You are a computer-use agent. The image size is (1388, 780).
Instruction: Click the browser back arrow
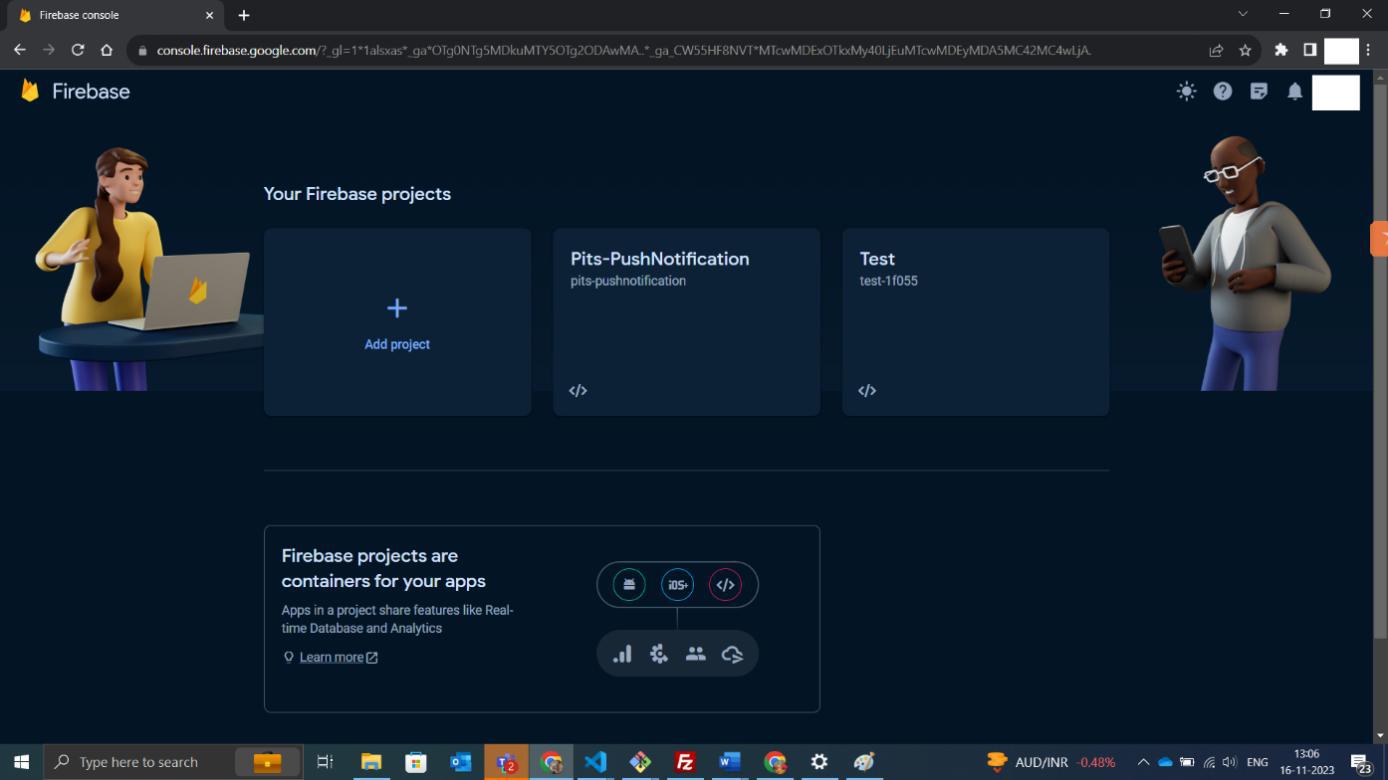pos(20,50)
